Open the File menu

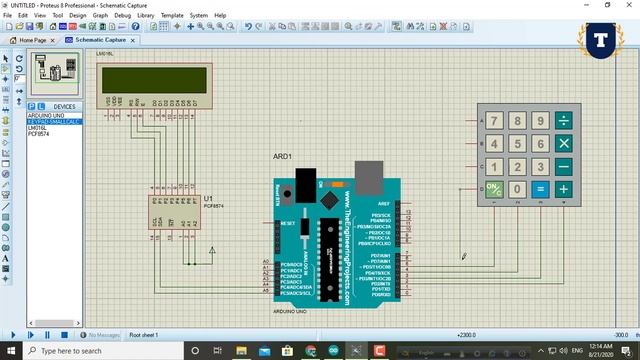click(7, 16)
